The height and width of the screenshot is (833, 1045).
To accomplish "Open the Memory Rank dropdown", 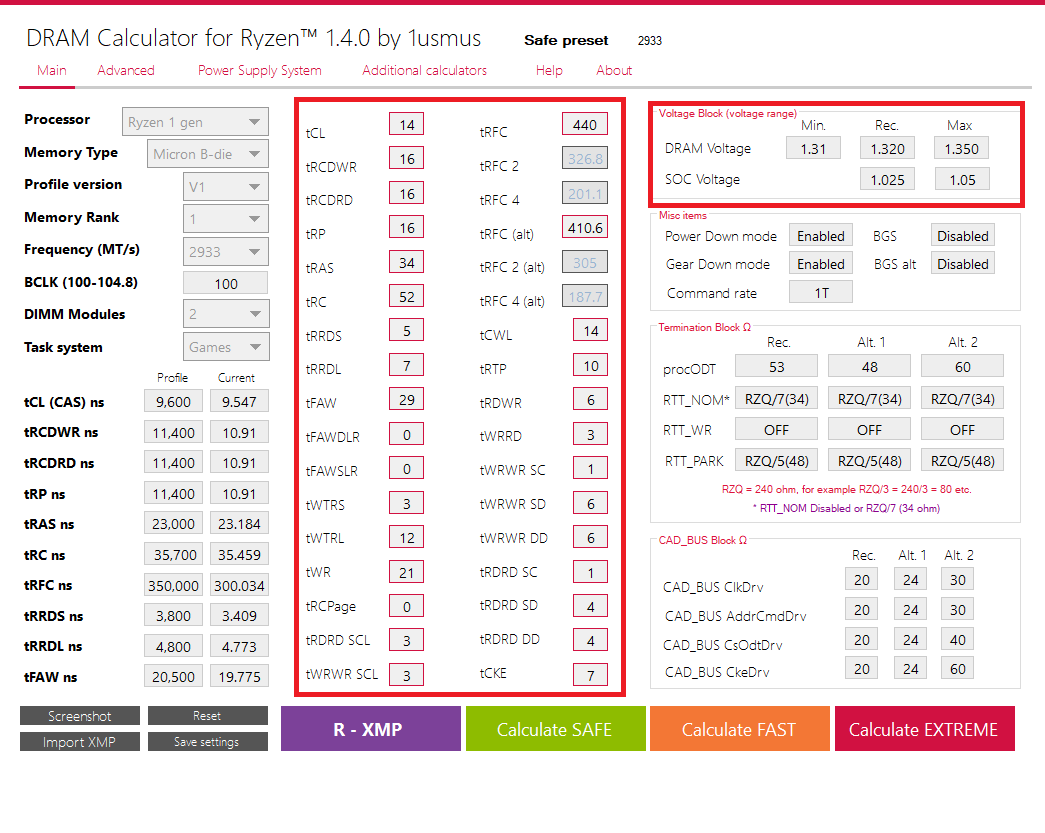I will (x=226, y=219).
